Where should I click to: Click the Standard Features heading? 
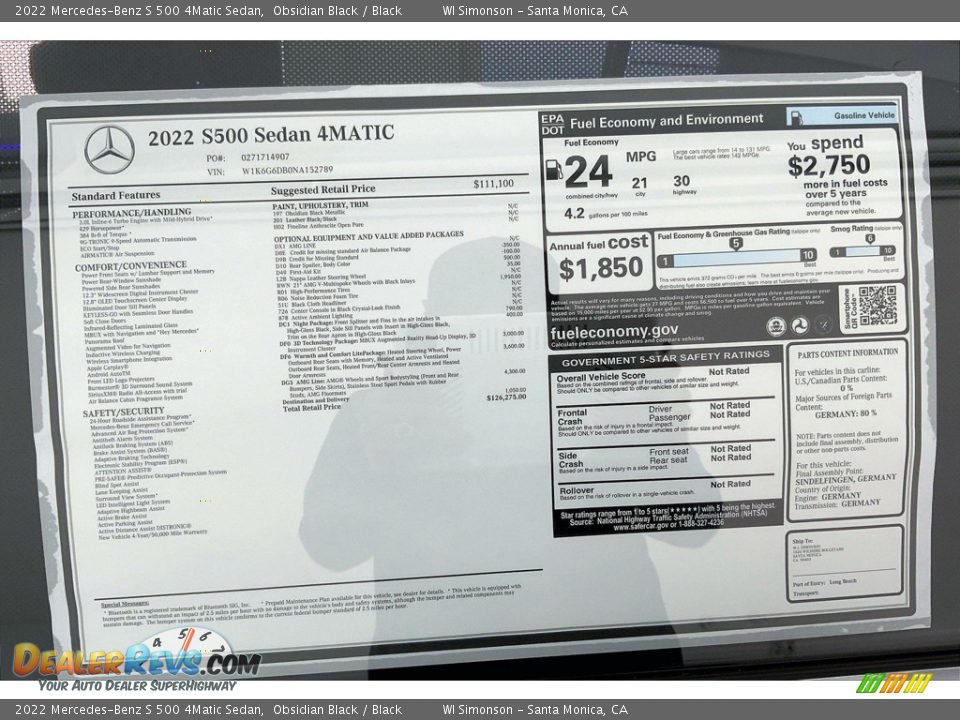[x=116, y=196]
